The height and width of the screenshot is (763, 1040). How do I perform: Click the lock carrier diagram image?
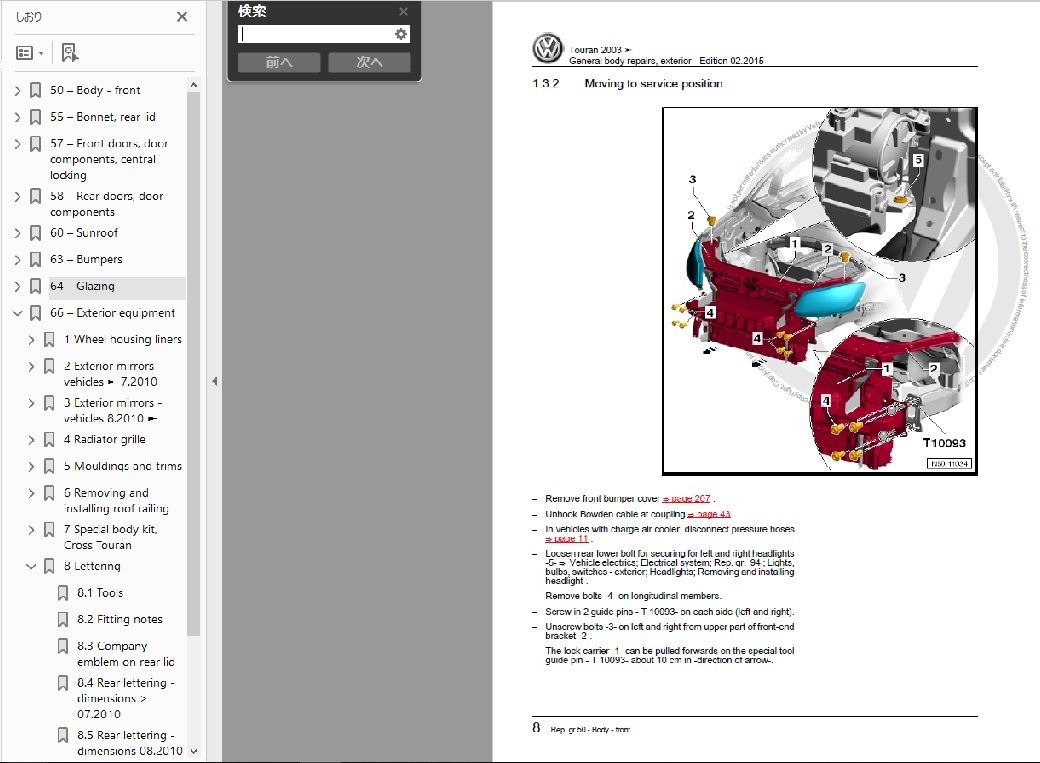click(x=820, y=291)
